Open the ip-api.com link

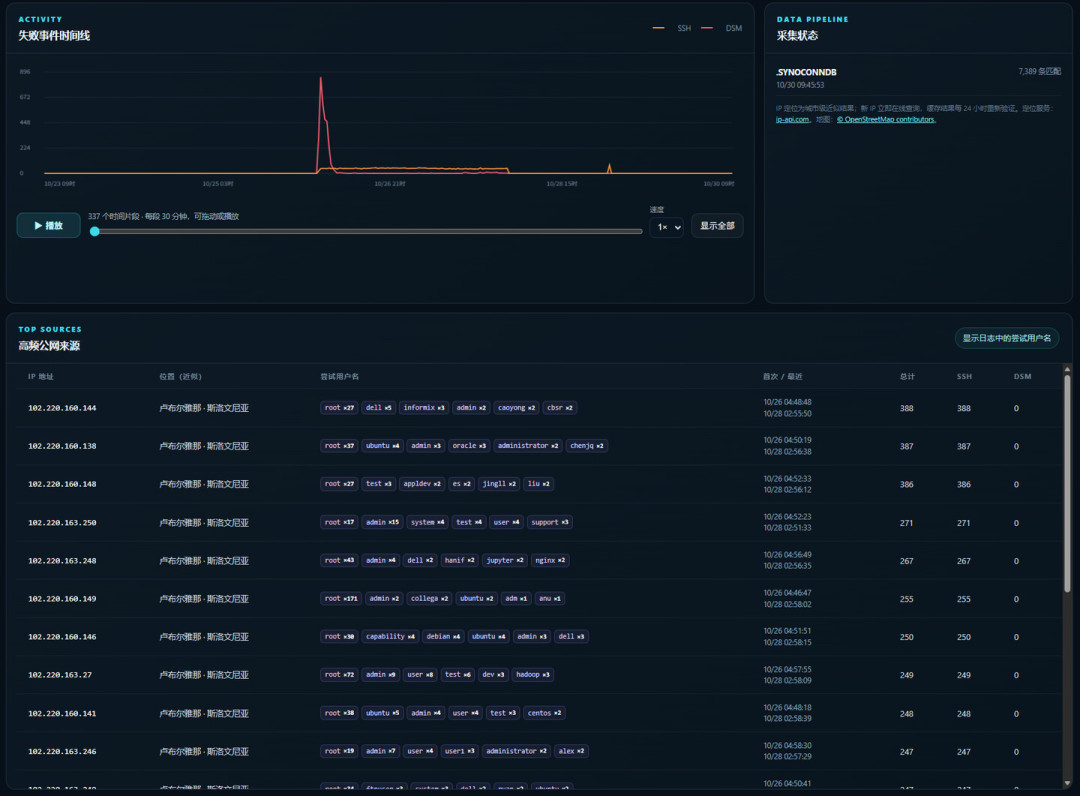[792, 119]
